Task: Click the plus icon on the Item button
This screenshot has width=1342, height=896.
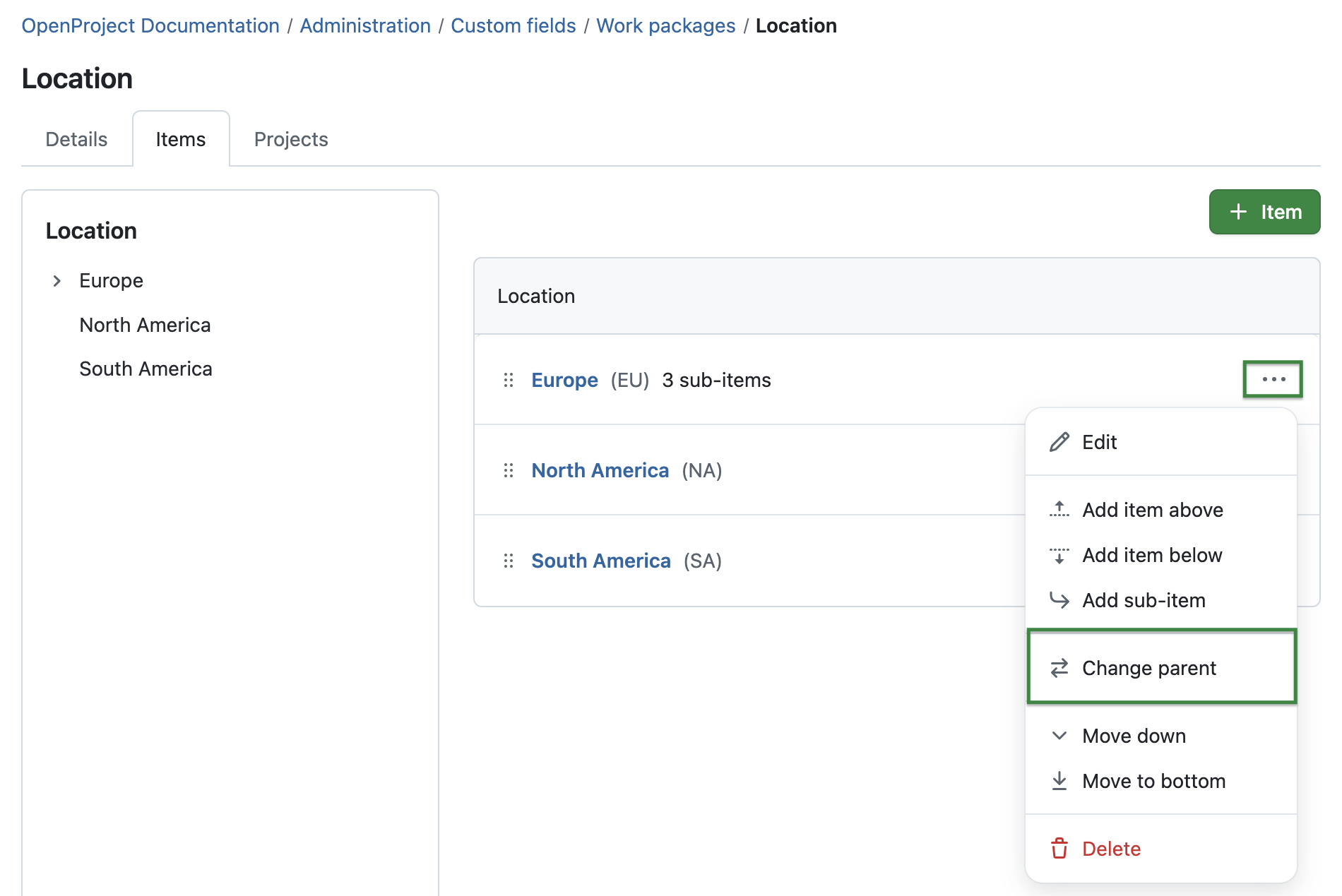Action: coord(1238,211)
